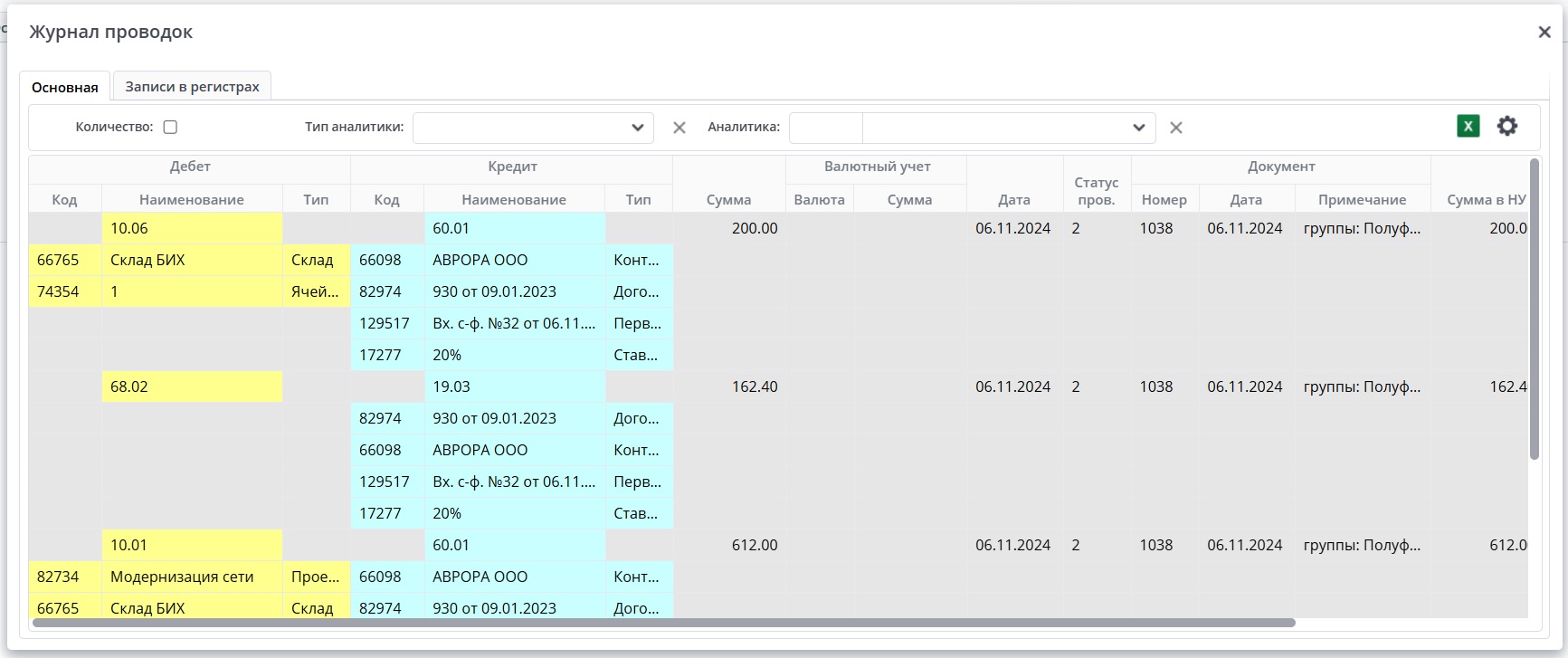Screen dimensions: 1568x658
Task: Click the Примечание column header
Action: click(1362, 200)
